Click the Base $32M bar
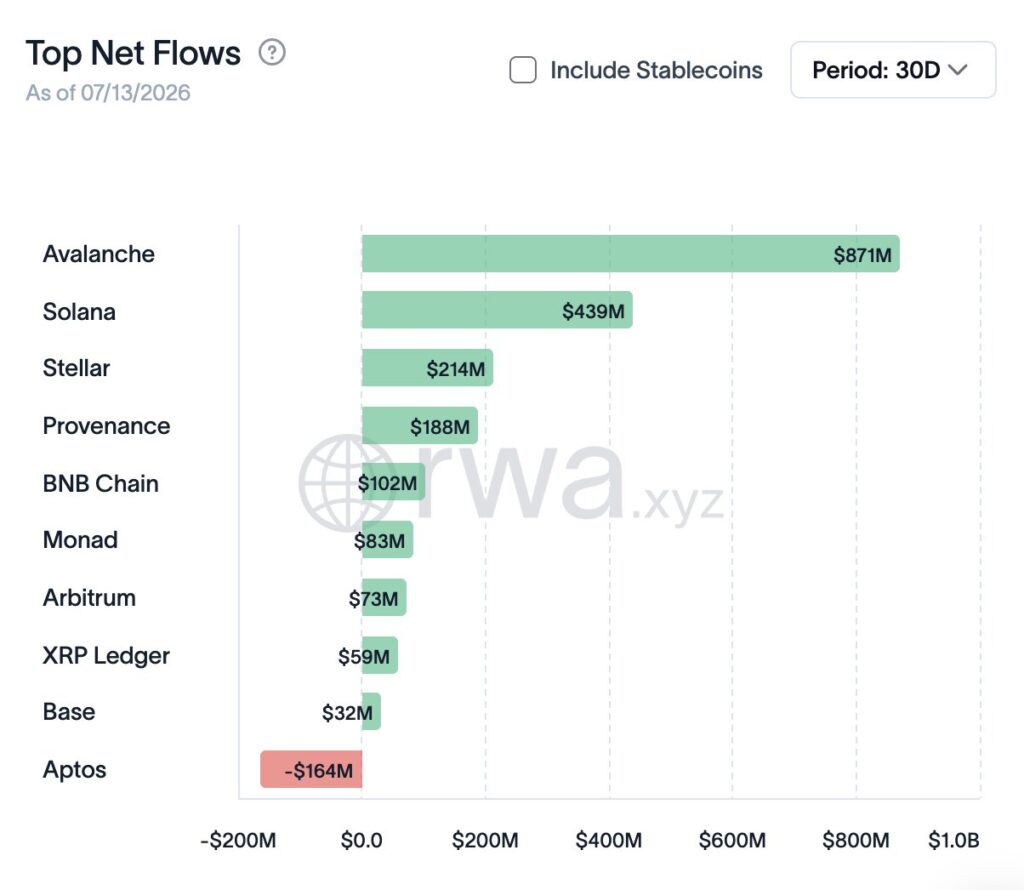The image size is (1024, 890). coord(371,711)
